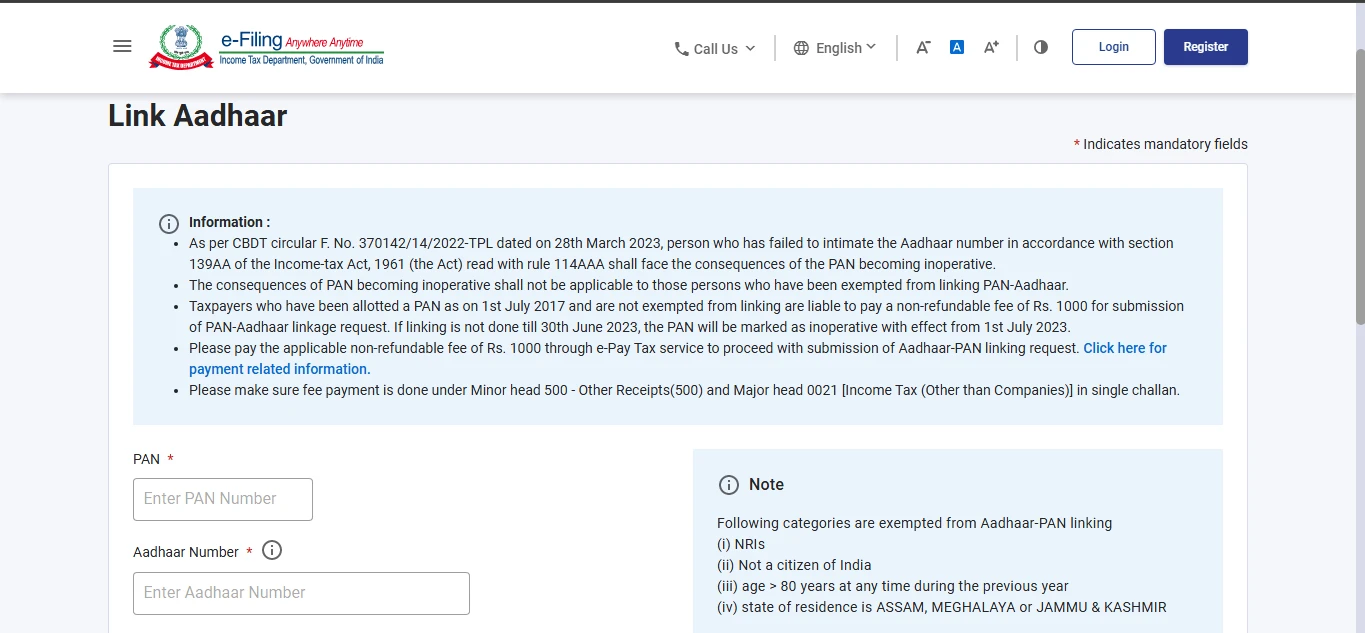The height and width of the screenshot is (633, 1365).
Task: Click the info icon next to Note
Action: pos(729,485)
